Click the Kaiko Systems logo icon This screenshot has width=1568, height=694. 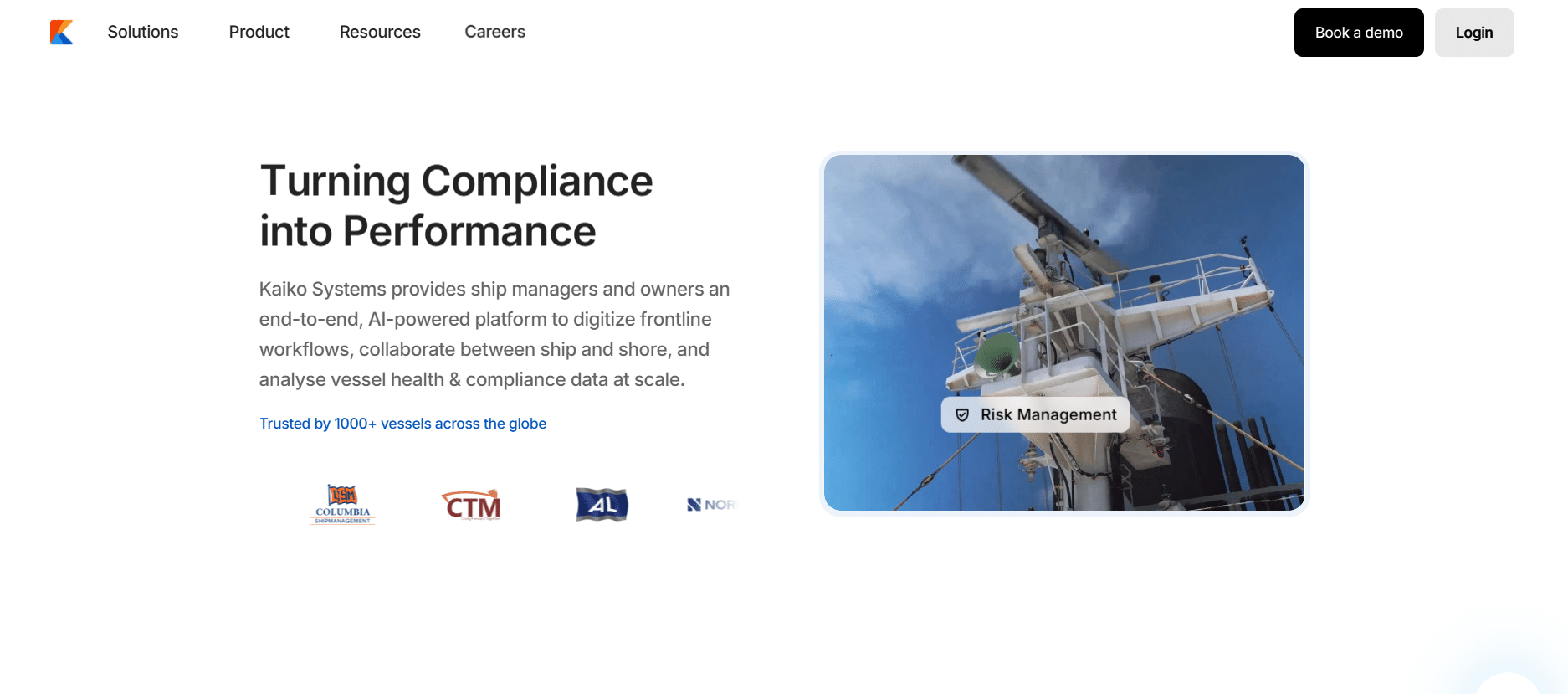coord(62,33)
